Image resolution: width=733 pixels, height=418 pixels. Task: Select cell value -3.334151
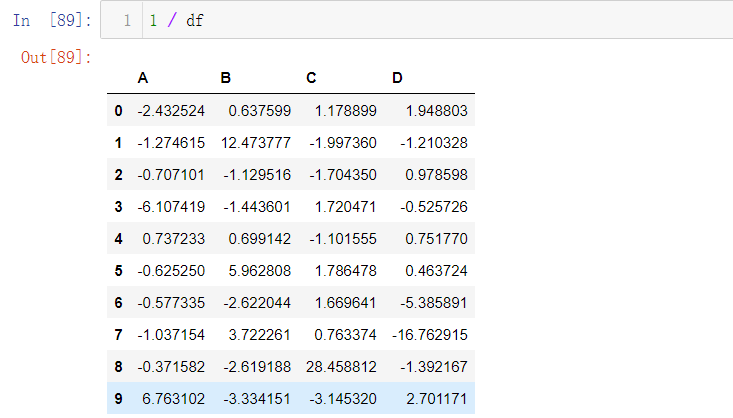point(257,399)
